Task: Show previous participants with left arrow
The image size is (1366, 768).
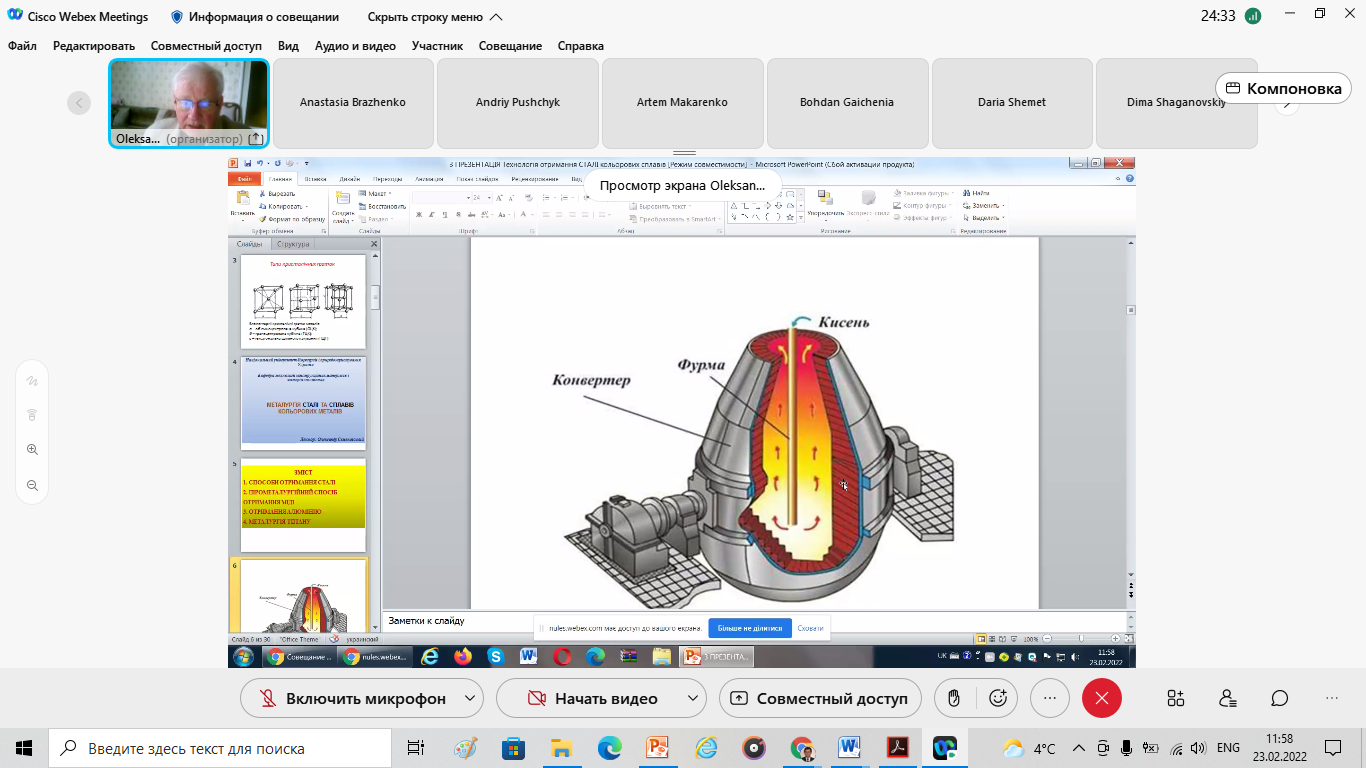Action: click(79, 102)
